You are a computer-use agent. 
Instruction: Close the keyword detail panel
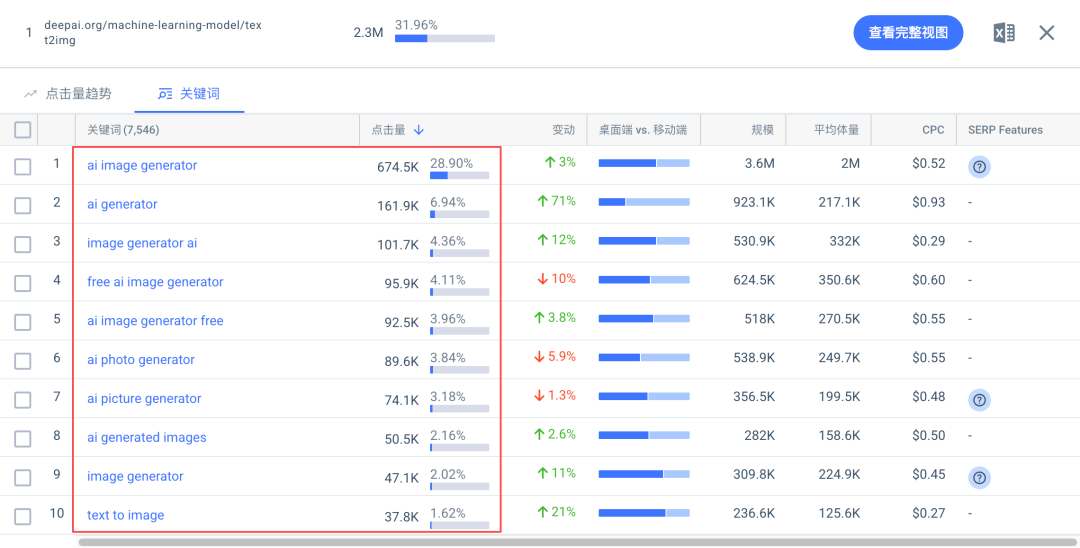(1046, 32)
